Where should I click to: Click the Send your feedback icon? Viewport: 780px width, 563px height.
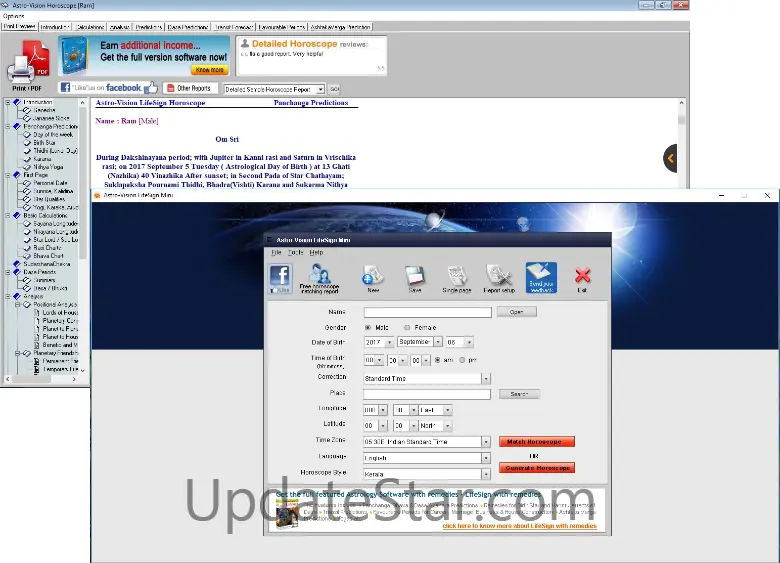(541, 278)
